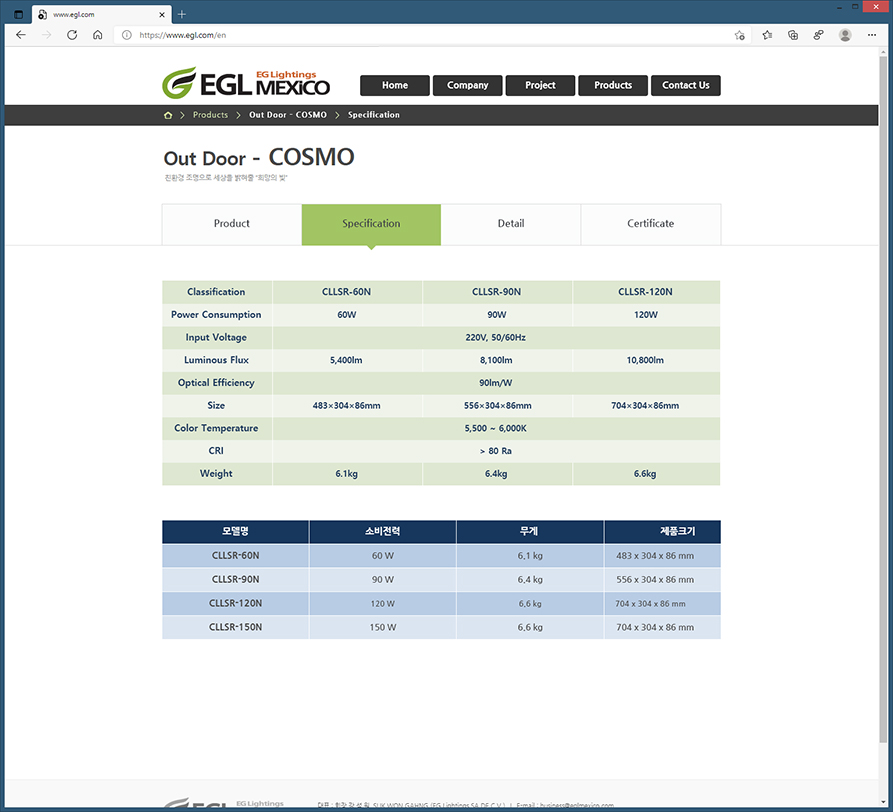
Task: Open a new browser tab
Action: (182, 14)
